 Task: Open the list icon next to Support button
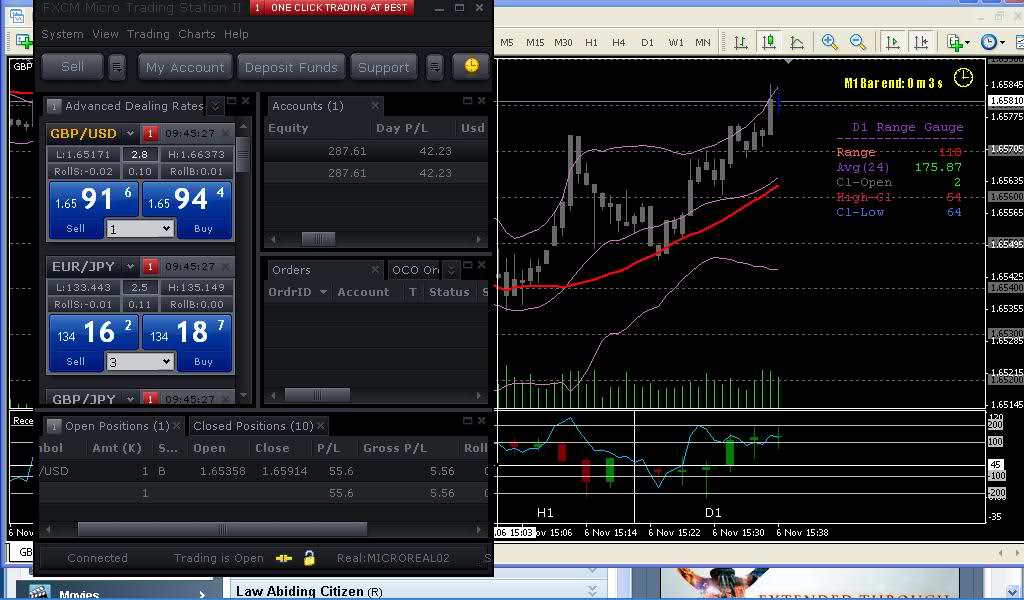pyautogui.click(x=435, y=67)
